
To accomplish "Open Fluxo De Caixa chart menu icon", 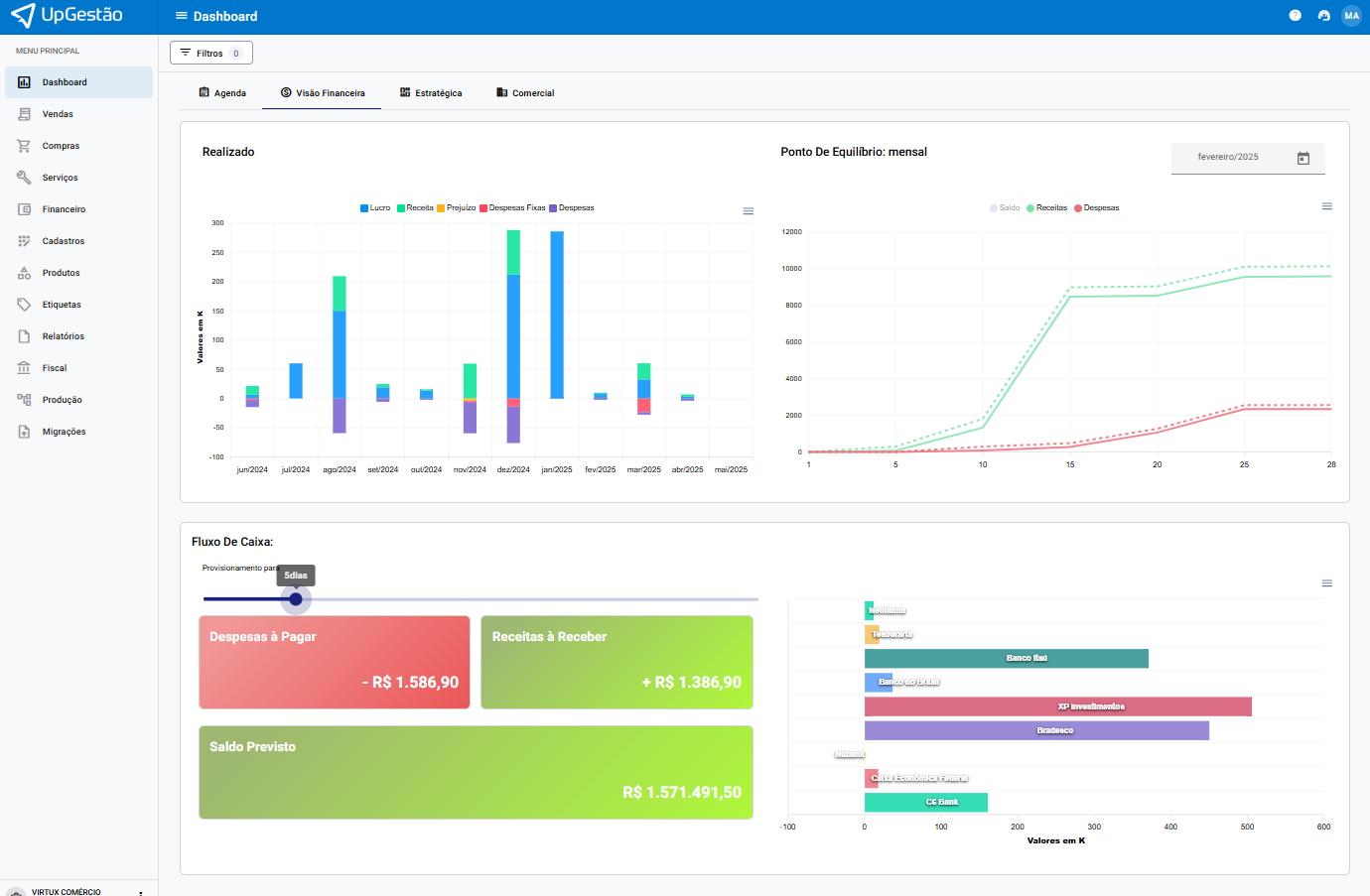I will 1326,583.
